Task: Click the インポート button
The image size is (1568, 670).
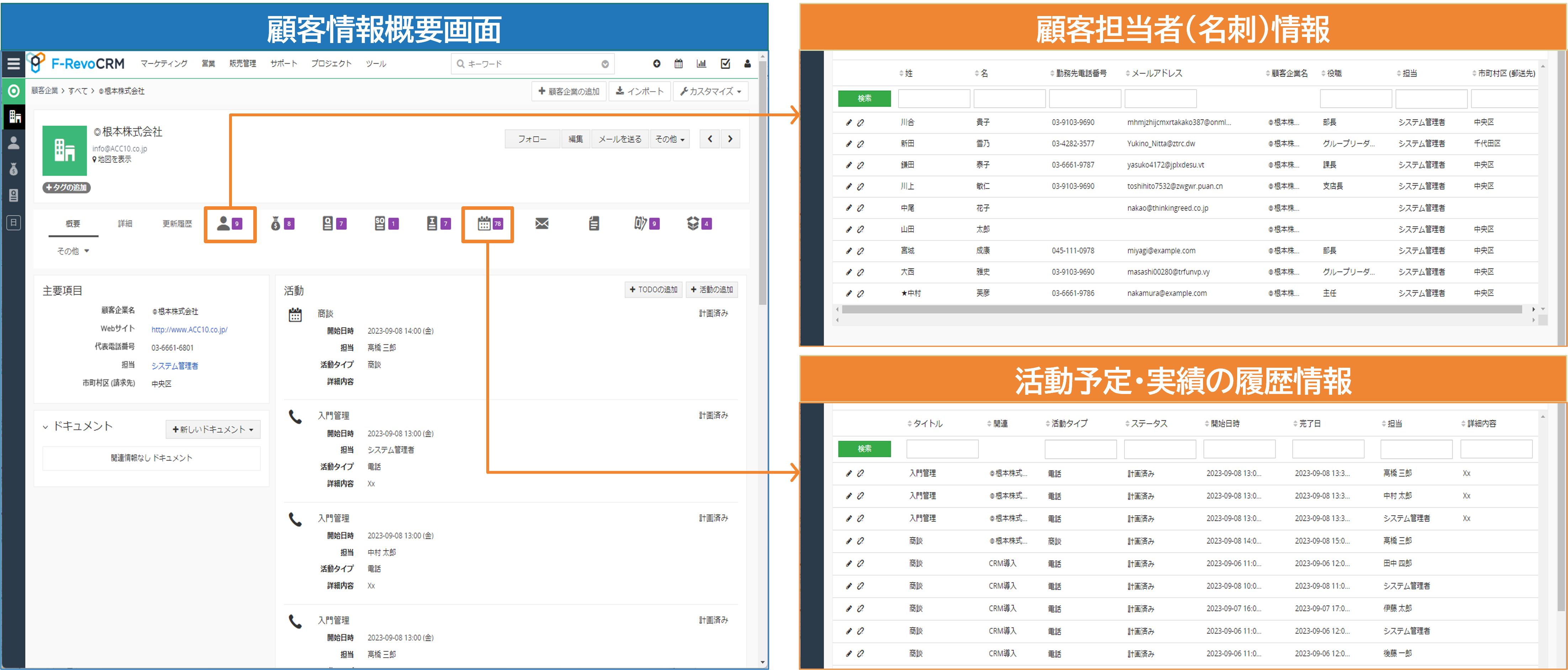Action: pos(640,91)
